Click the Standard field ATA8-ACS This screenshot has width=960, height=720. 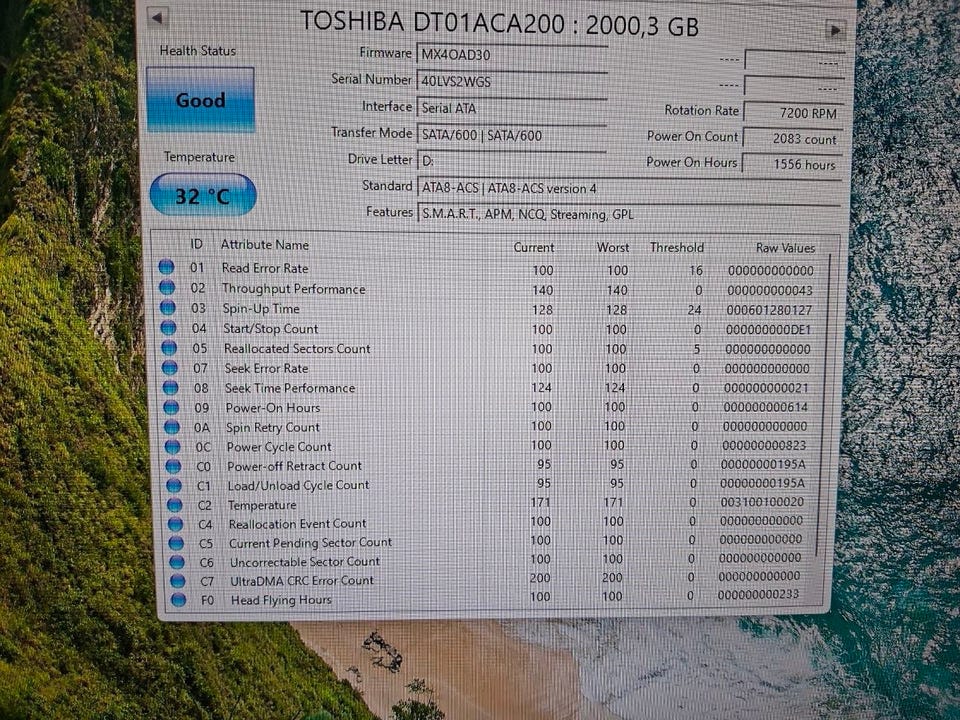[x=629, y=188]
